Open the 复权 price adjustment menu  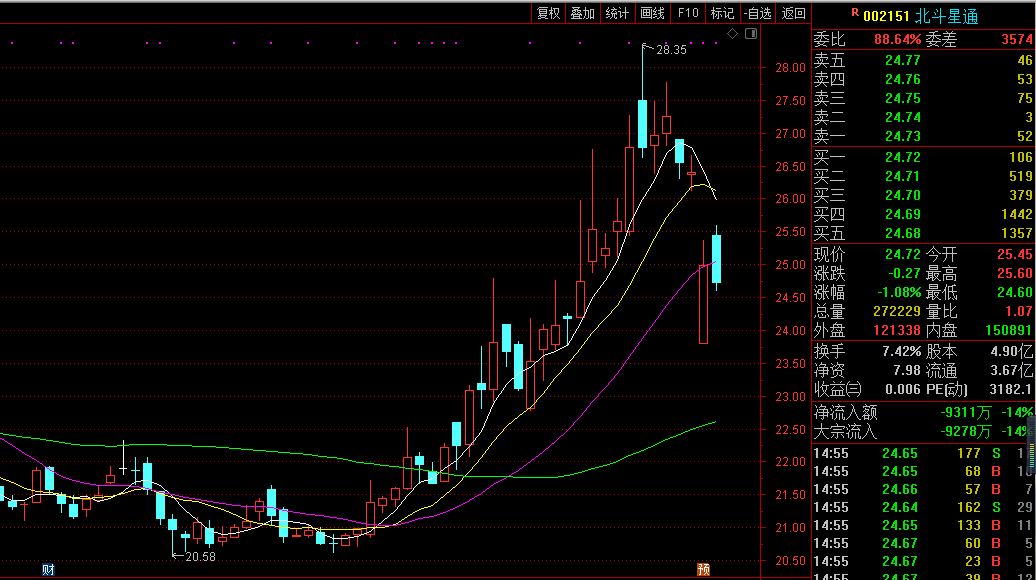point(548,13)
